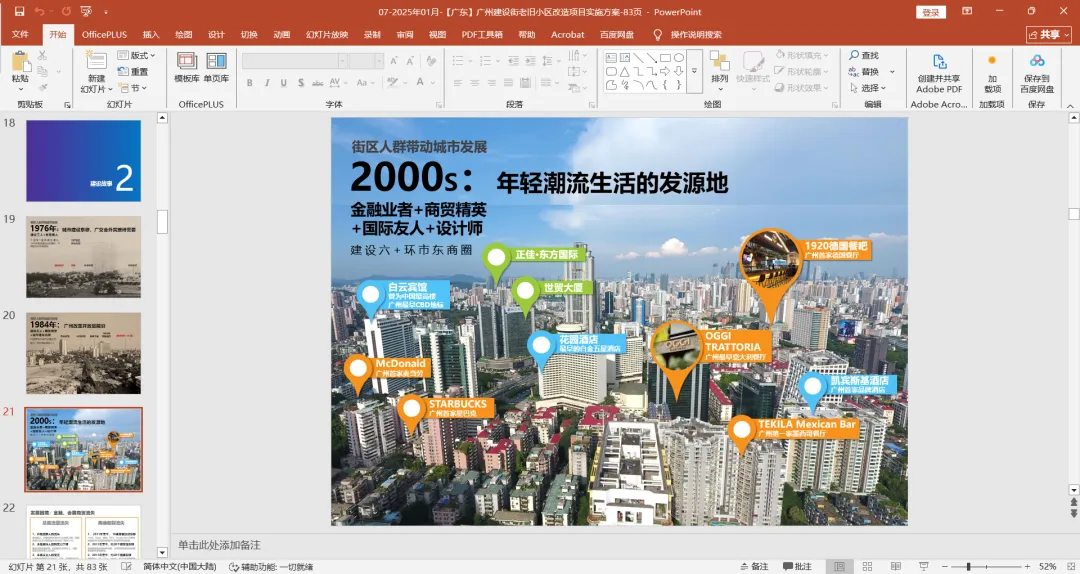Open the 操作说明搜索 lightbulb search
1080x574 pixels.
coord(688,34)
